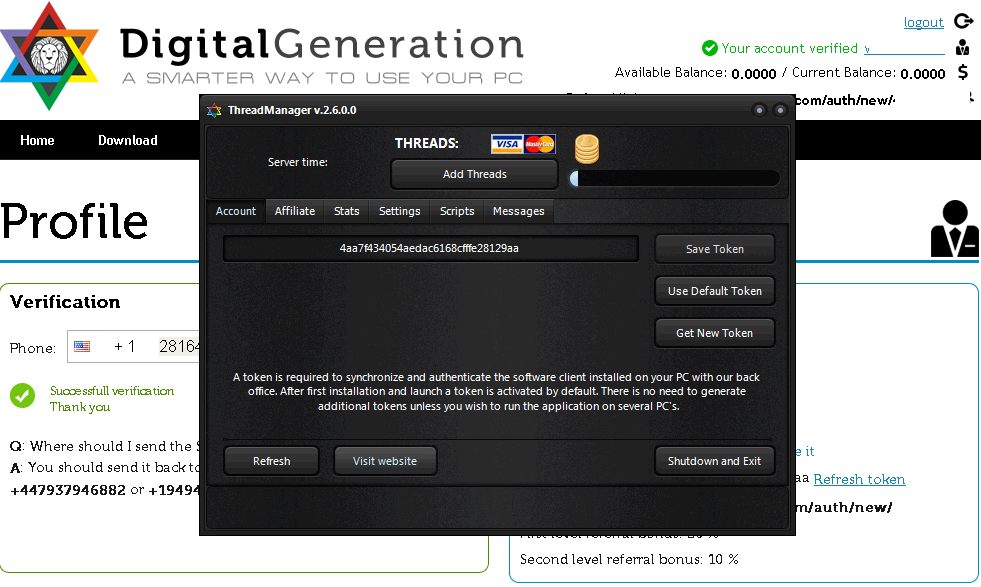The width and height of the screenshot is (981, 587).
Task: Click the "Server time:" label
Action: click(298, 162)
